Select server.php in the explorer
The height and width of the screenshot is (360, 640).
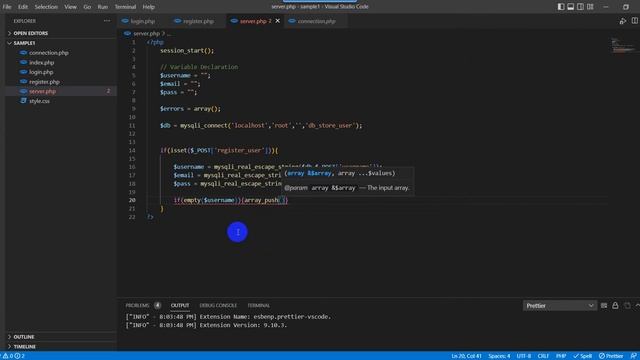coord(61,91)
